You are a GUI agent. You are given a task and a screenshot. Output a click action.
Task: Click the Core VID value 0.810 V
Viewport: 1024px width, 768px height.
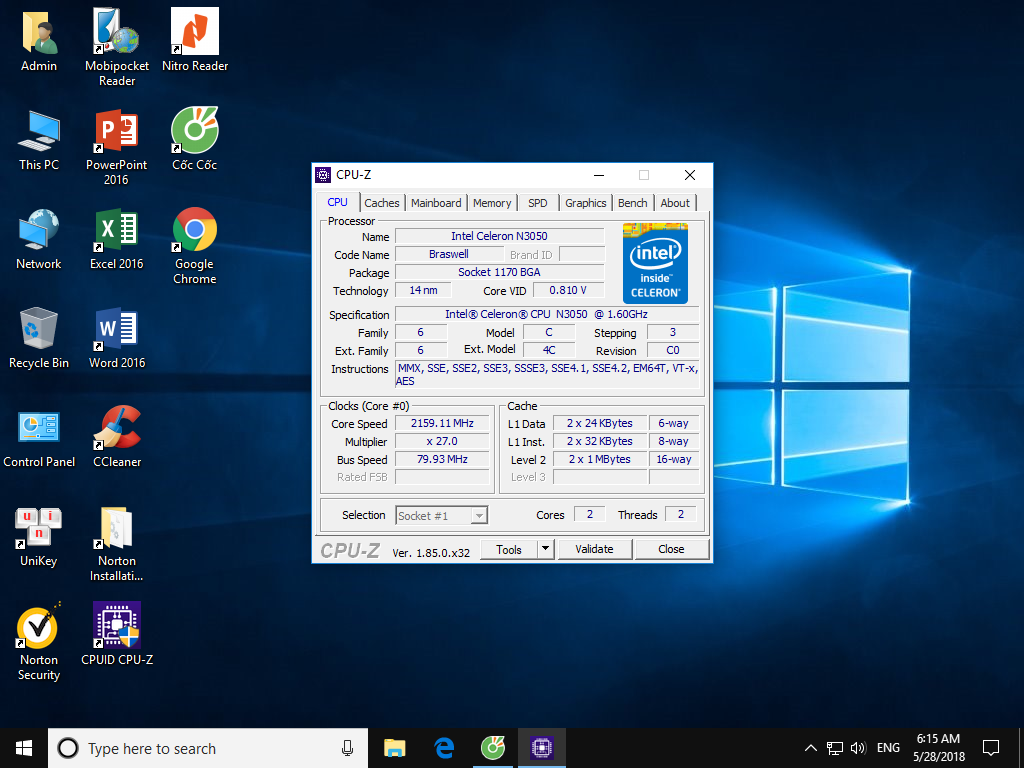tap(568, 290)
